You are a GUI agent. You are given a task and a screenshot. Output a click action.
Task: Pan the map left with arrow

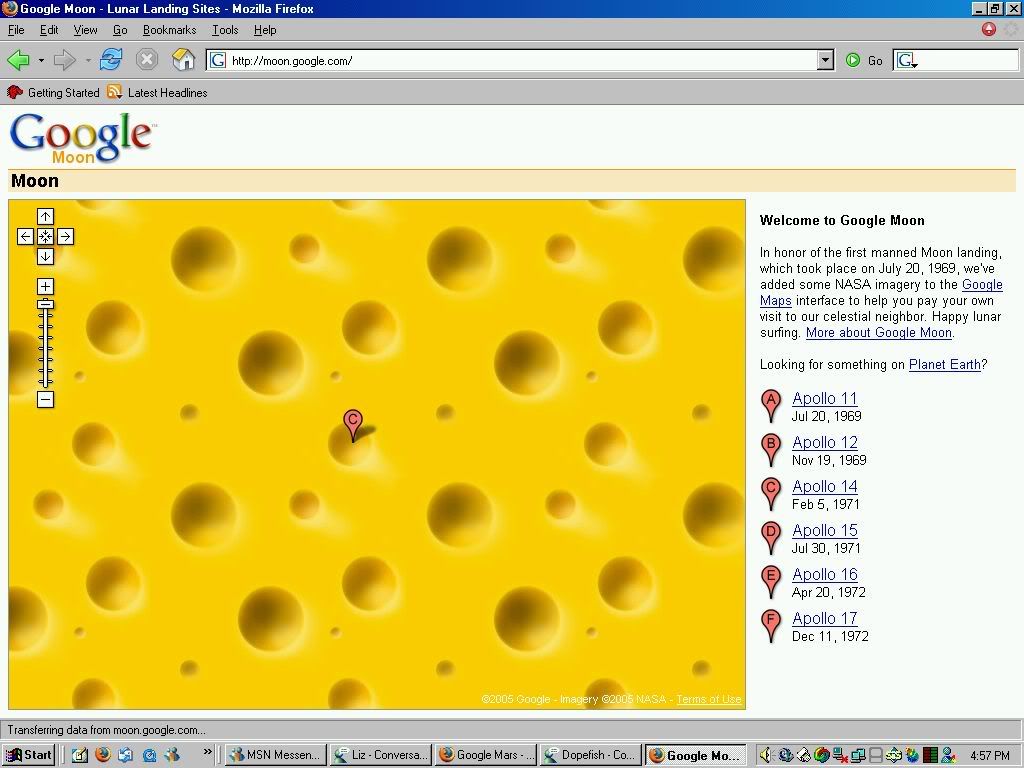coord(25,236)
